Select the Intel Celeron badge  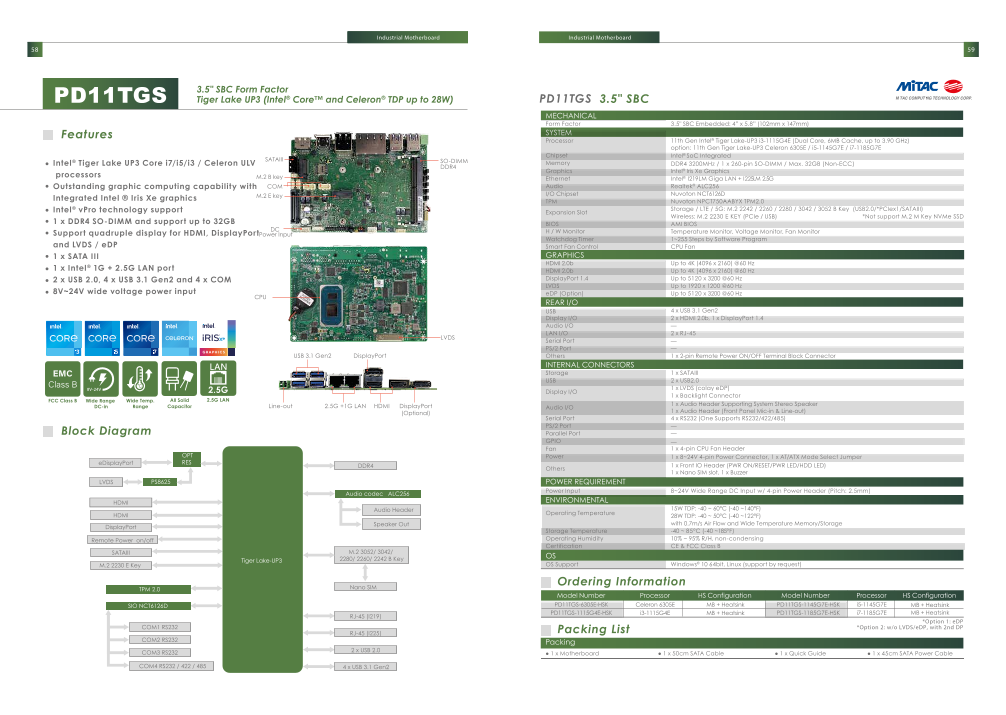179,339
